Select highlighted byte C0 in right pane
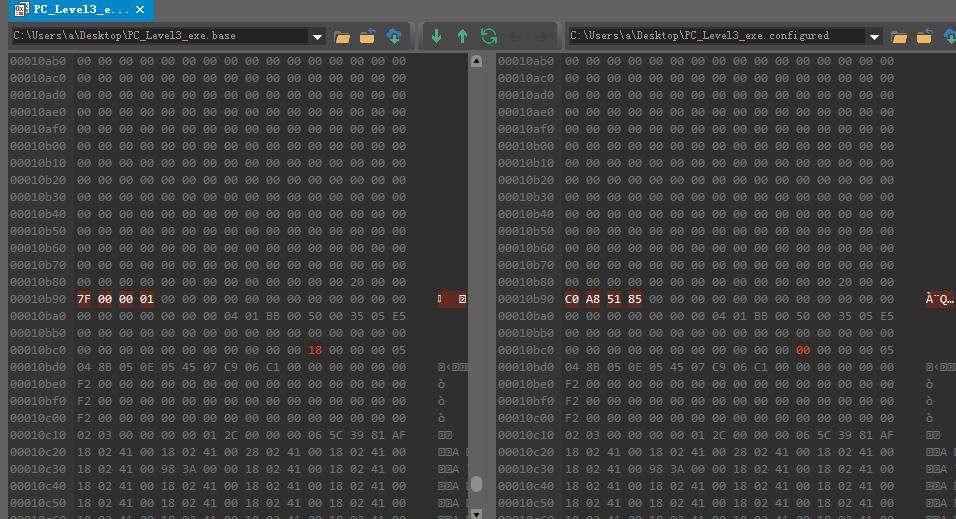The height and width of the screenshot is (519, 956). (571, 299)
